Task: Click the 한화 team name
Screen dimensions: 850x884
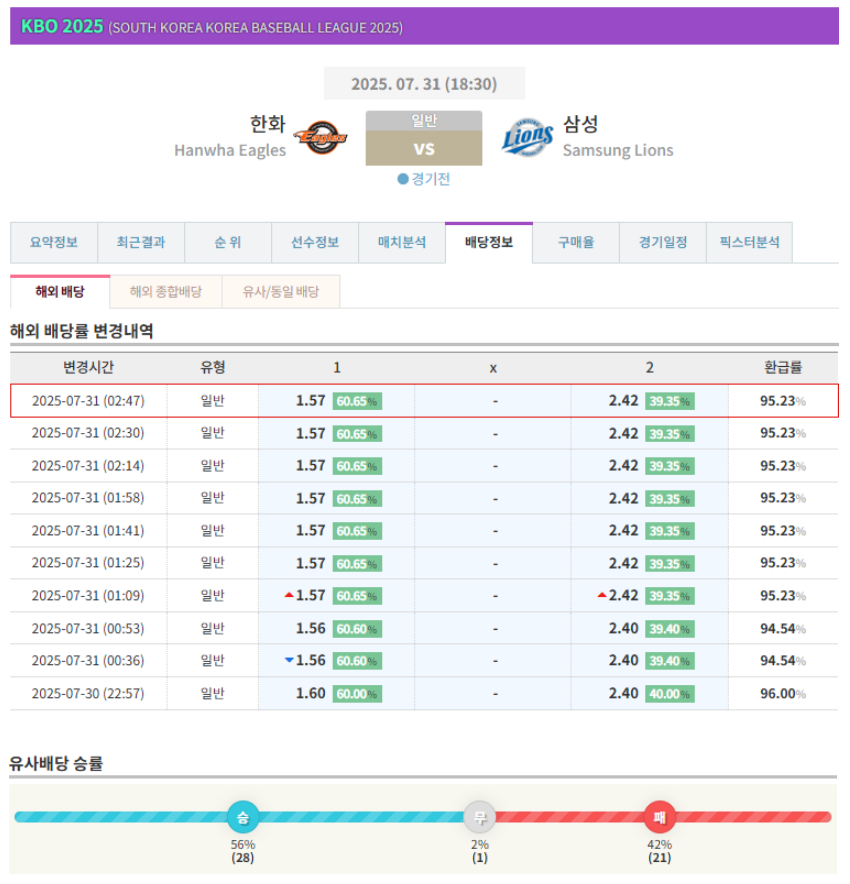Action: [x=268, y=124]
